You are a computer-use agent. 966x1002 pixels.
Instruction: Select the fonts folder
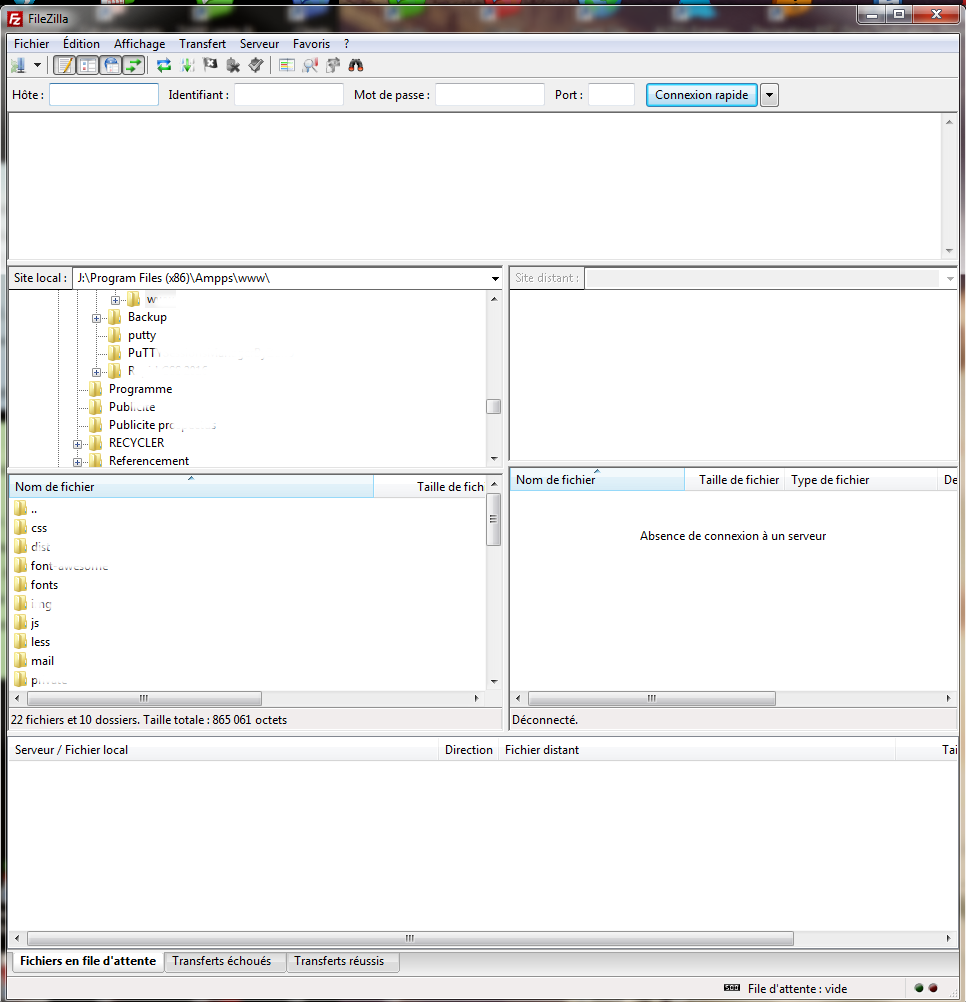[44, 585]
